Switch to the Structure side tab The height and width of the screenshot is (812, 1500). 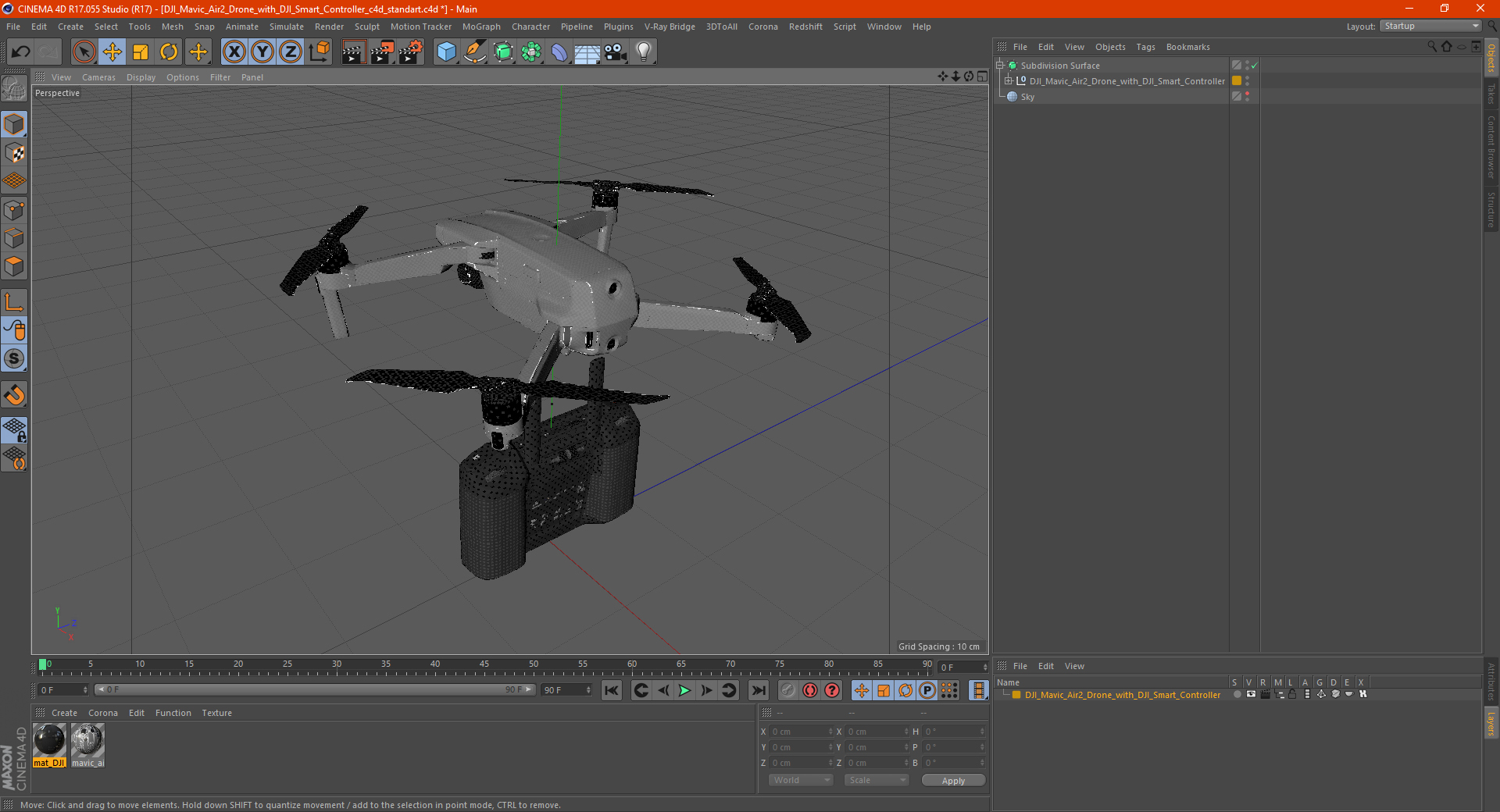tap(1491, 210)
